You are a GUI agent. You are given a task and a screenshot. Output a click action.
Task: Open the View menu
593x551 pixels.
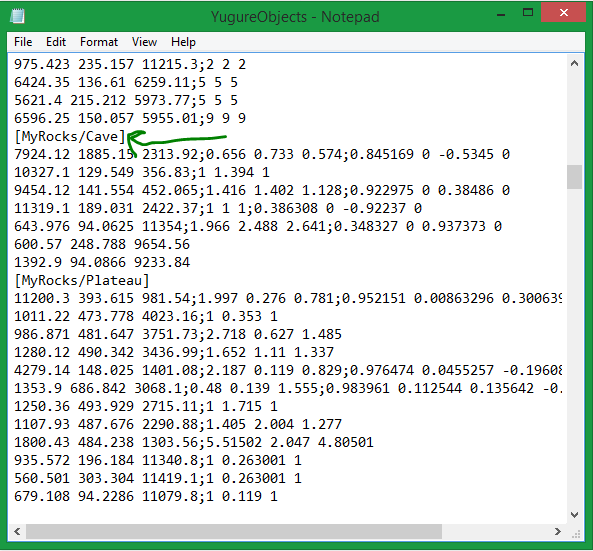pos(144,42)
